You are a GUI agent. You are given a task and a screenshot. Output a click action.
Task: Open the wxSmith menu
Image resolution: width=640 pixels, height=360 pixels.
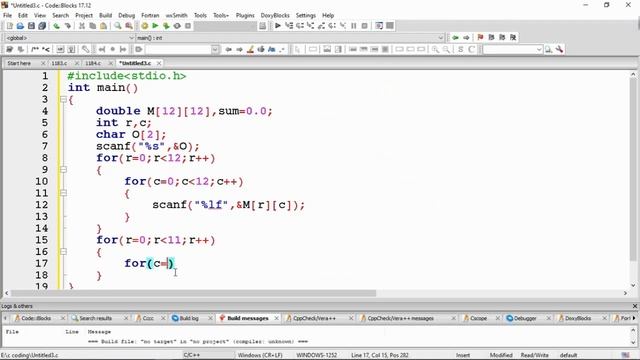pos(176,15)
